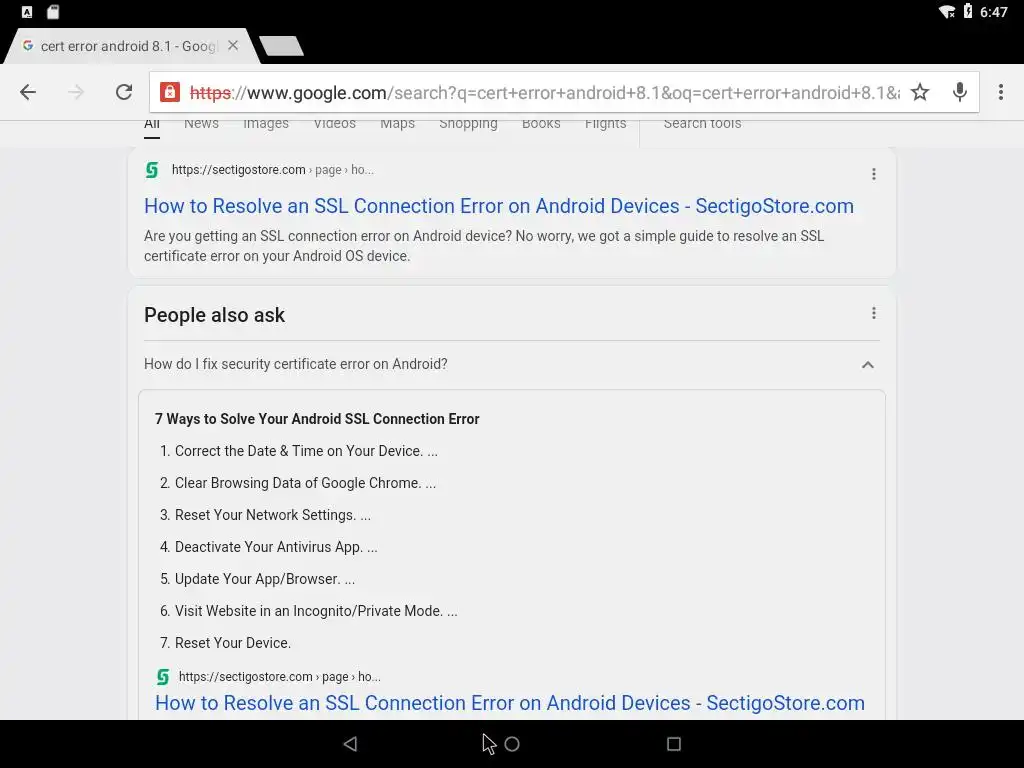Click the top result snippet about SSL connection error

484,246
